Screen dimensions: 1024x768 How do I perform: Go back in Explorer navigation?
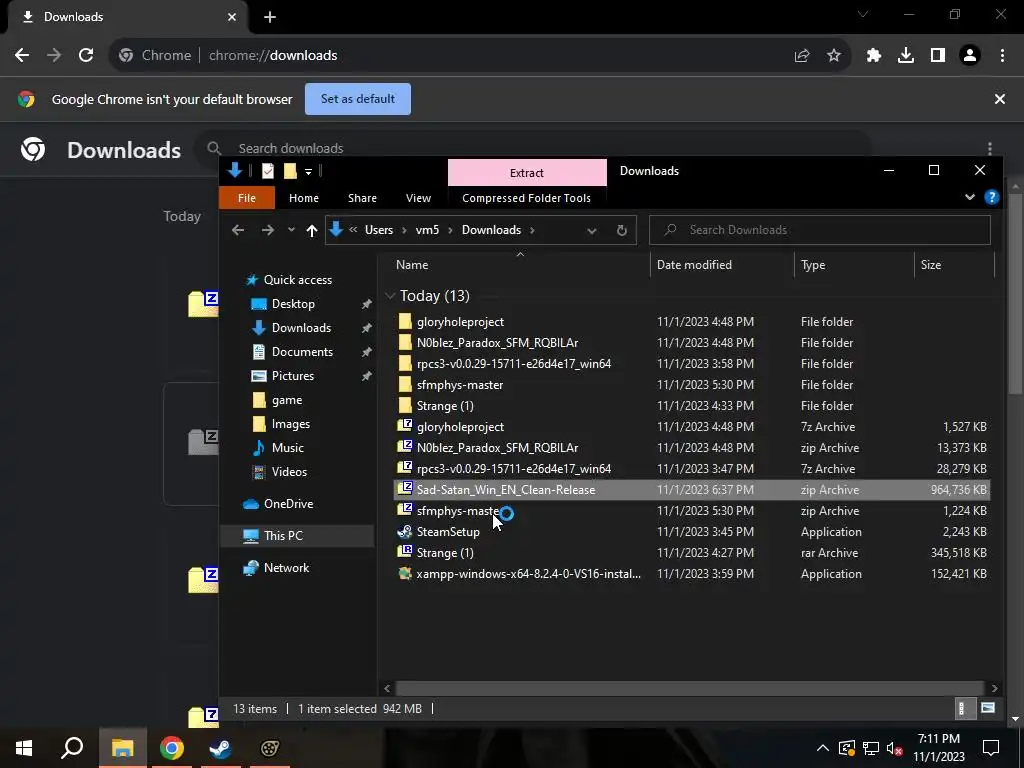tap(238, 230)
